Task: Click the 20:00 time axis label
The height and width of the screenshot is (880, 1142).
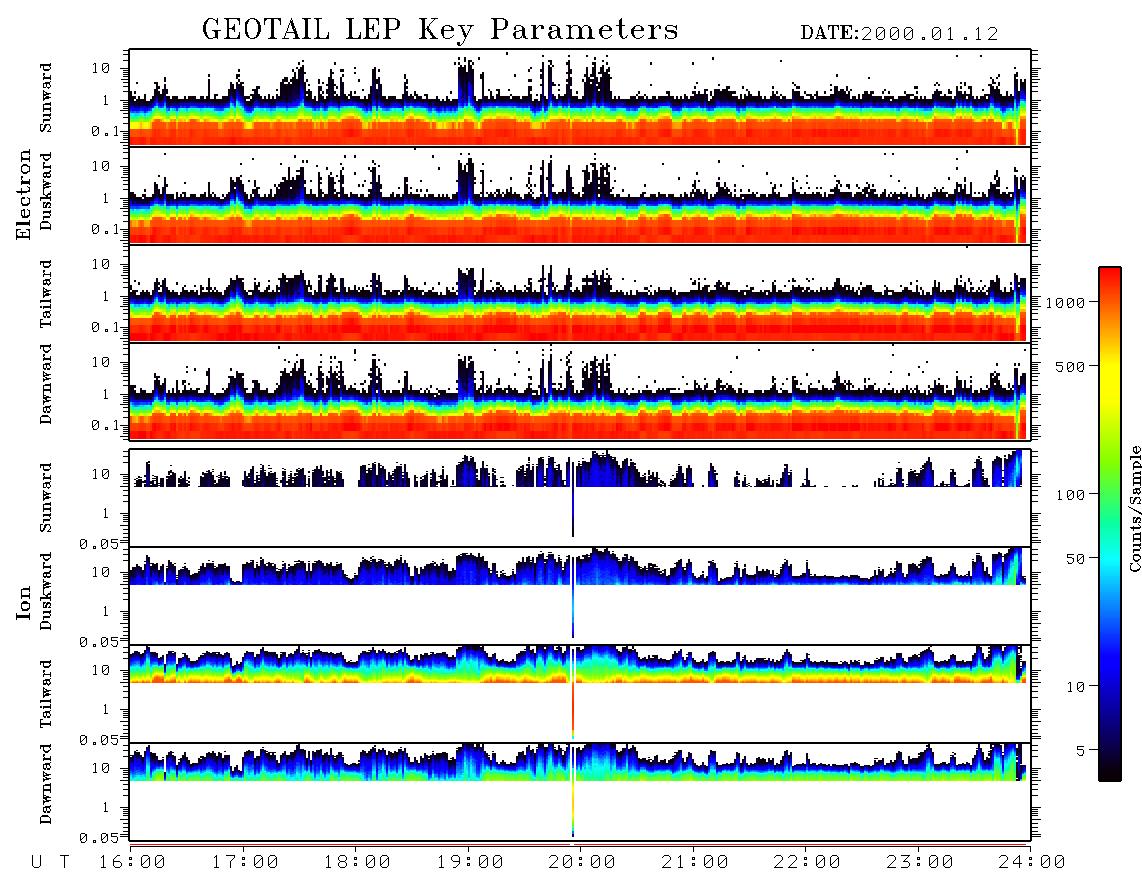Action: pos(583,863)
